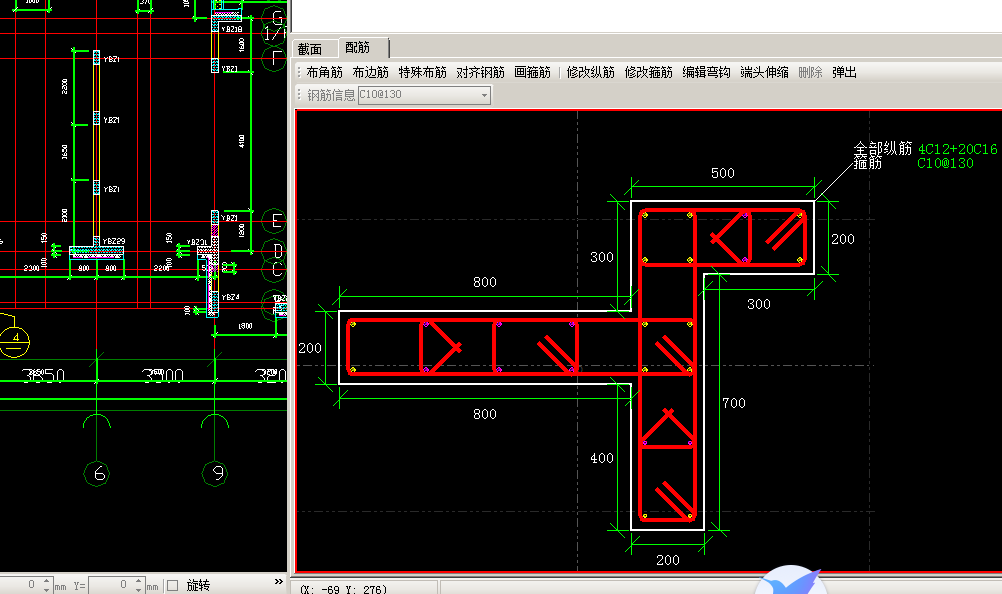Viewport: 1002px width, 594px height.
Task: Click the toolbar grip handle before 布角筋
Action: [x=299, y=72]
